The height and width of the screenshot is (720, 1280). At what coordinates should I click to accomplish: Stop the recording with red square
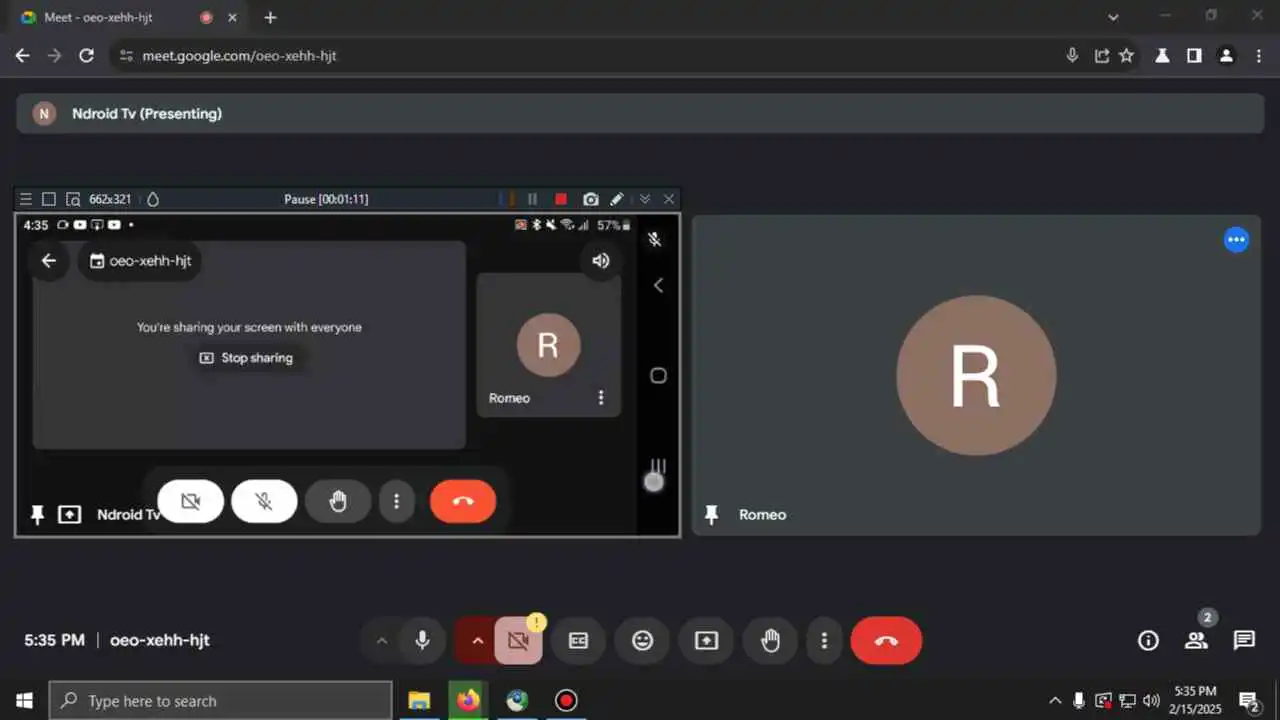[x=561, y=199]
